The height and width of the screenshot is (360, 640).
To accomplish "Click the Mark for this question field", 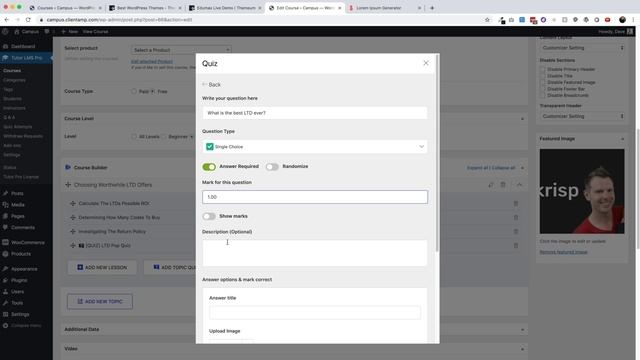I will (315, 197).
